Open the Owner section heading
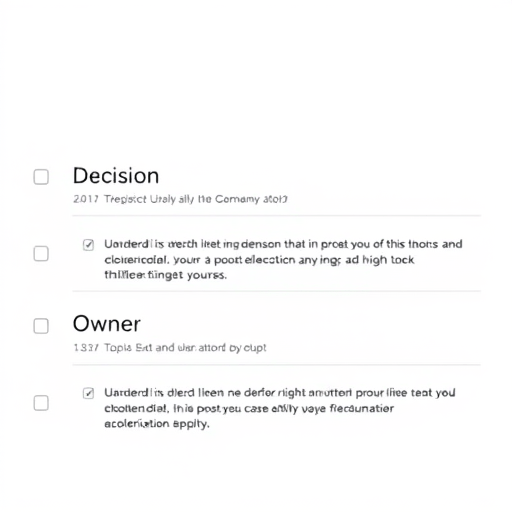Viewport: 512px width, 512px height. pyautogui.click(x=107, y=324)
